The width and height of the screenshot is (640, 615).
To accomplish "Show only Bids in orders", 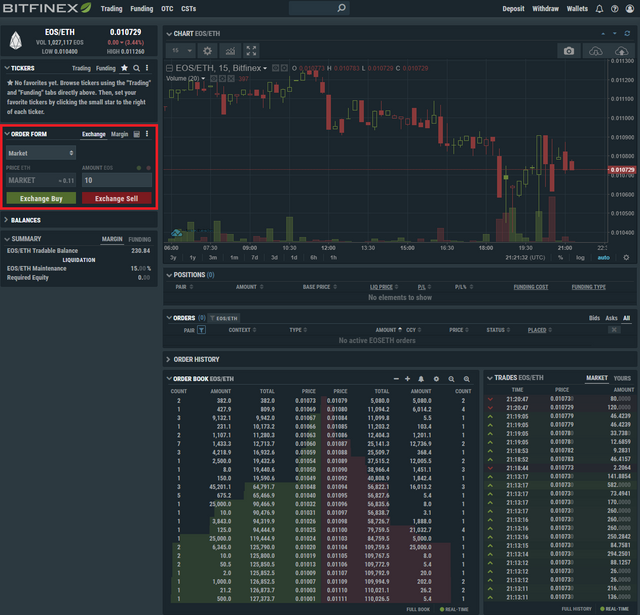I will pyautogui.click(x=594, y=318).
